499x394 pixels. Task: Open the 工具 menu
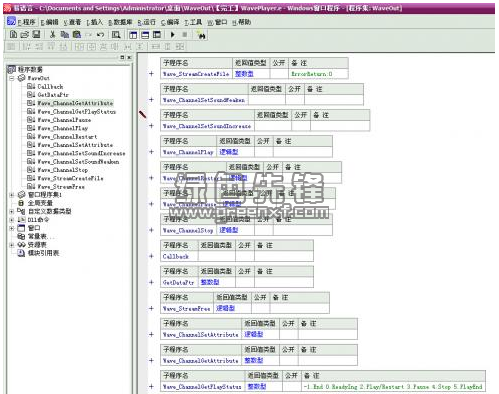[x=193, y=22]
